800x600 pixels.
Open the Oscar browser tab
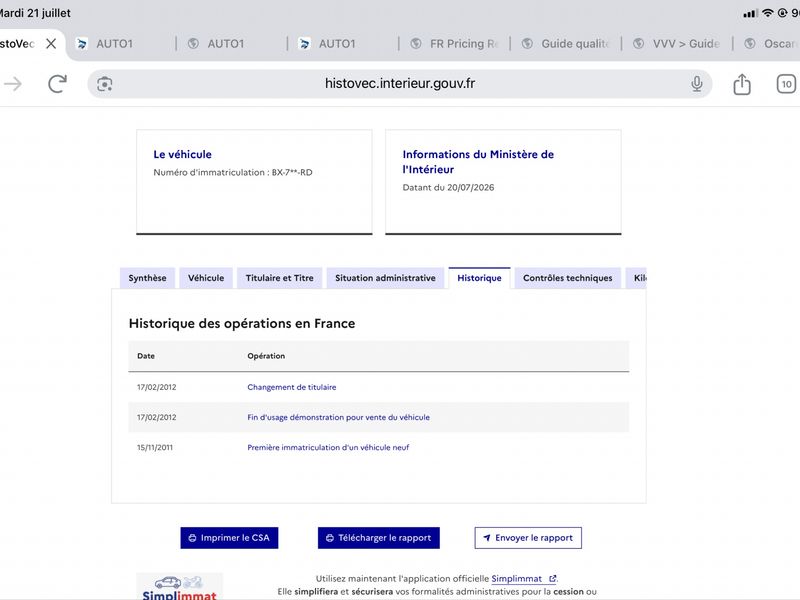click(x=769, y=44)
